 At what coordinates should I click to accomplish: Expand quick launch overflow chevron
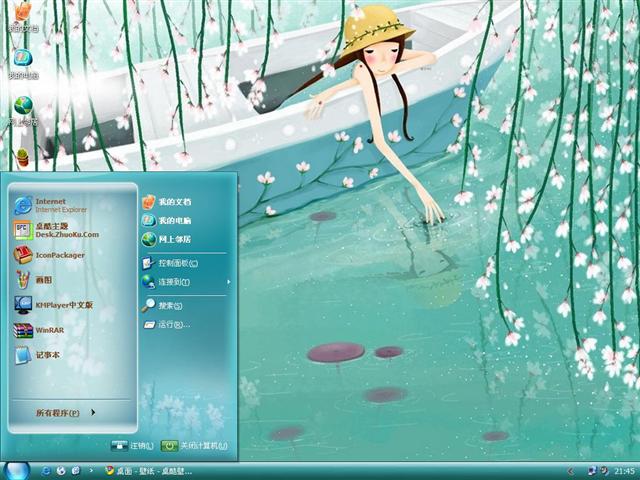click(x=91, y=471)
